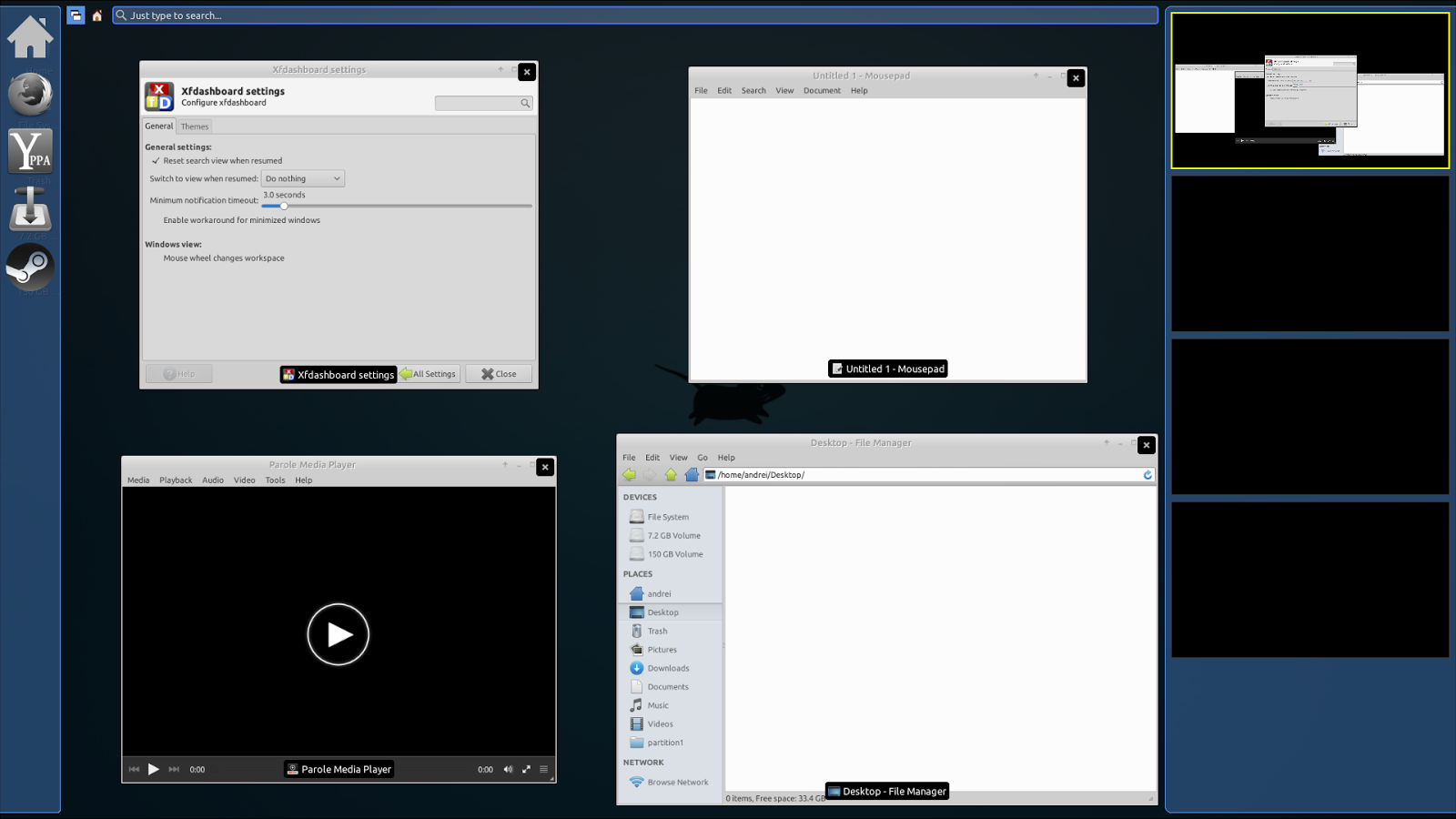The height and width of the screenshot is (819, 1456).
Task: Click the home icon in File Manager toolbar
Action: pos(693,474)
